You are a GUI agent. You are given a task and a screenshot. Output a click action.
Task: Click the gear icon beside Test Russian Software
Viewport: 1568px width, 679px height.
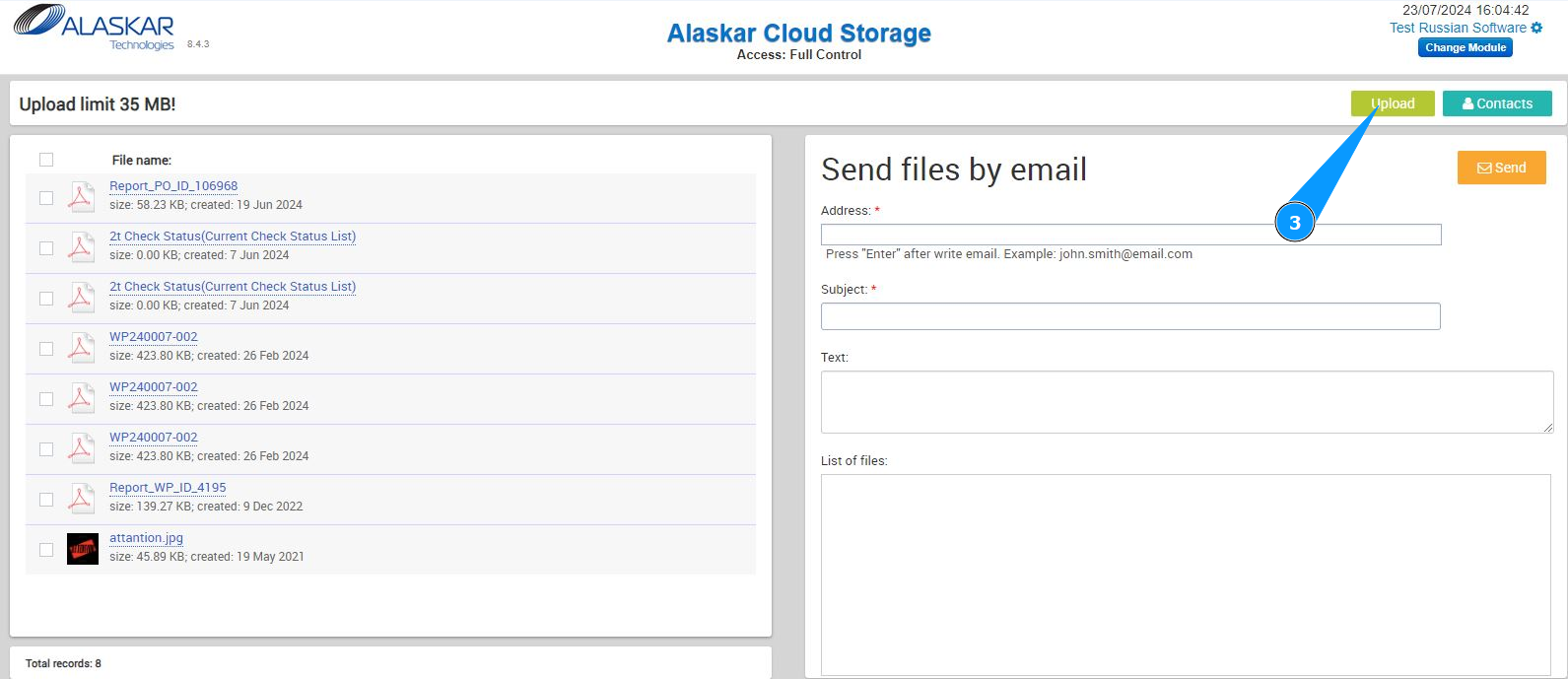(1536, 28)
